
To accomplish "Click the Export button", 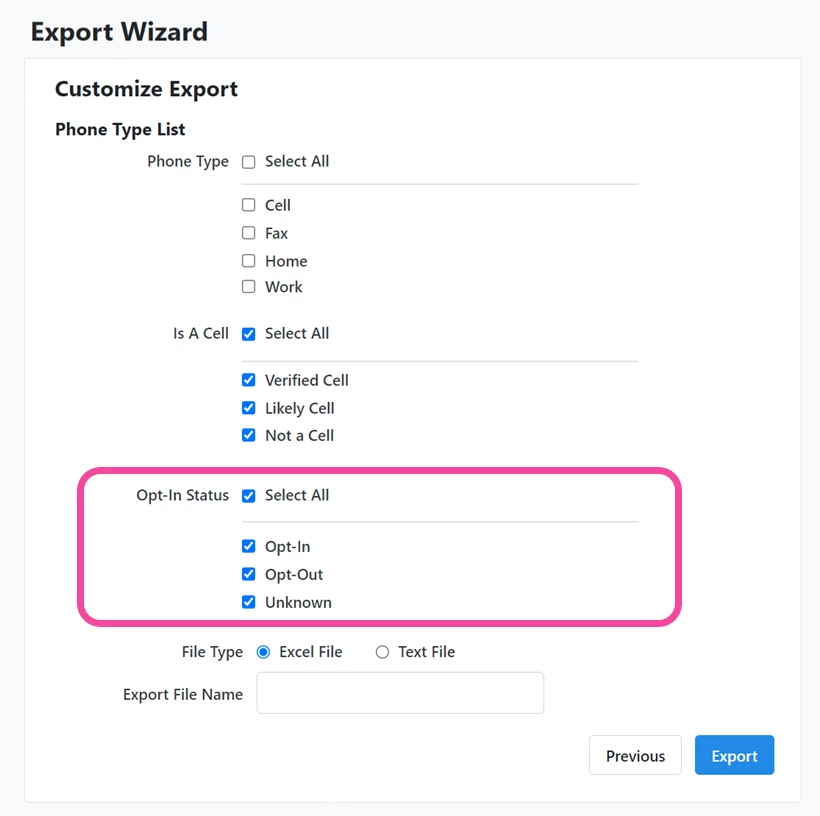I will (x=734, y=755).
